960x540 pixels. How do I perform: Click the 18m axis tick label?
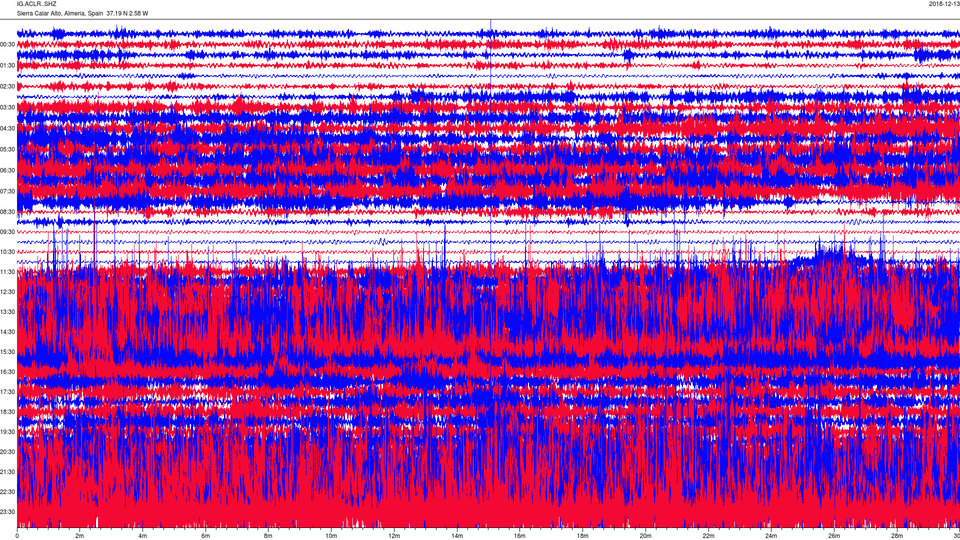click(x=583, y=536)
